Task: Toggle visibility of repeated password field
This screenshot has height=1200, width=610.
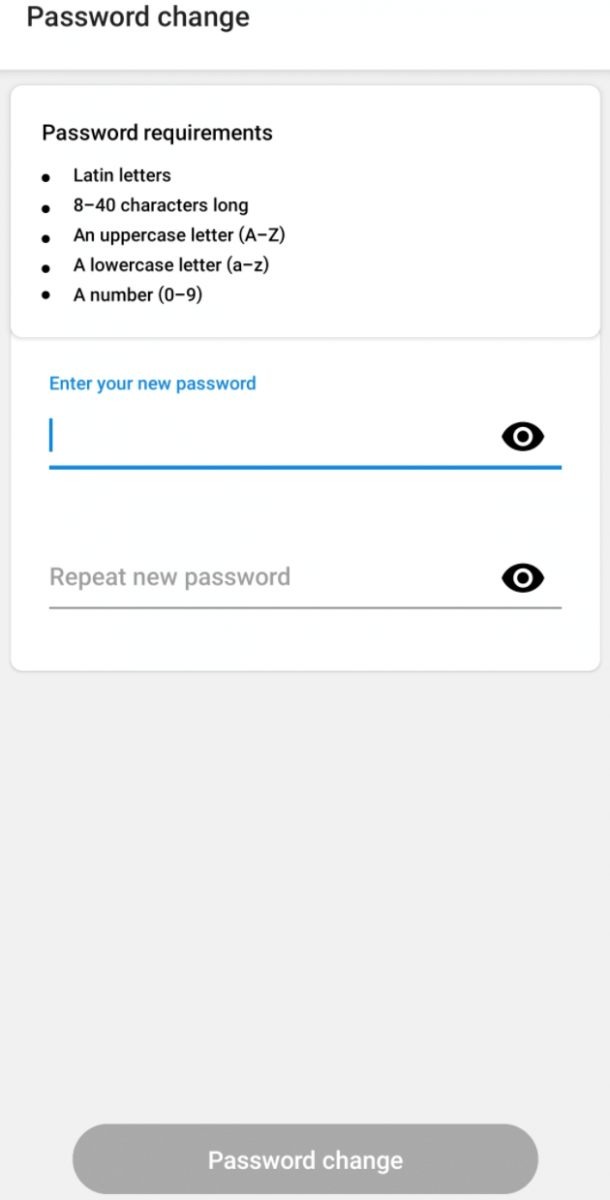Action: (522, 578)
